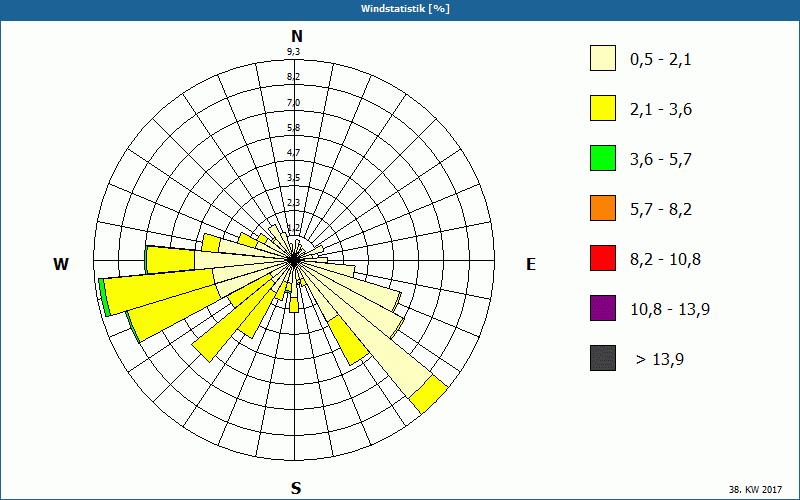Click the '7,0' radial axis value

point(293,103)
